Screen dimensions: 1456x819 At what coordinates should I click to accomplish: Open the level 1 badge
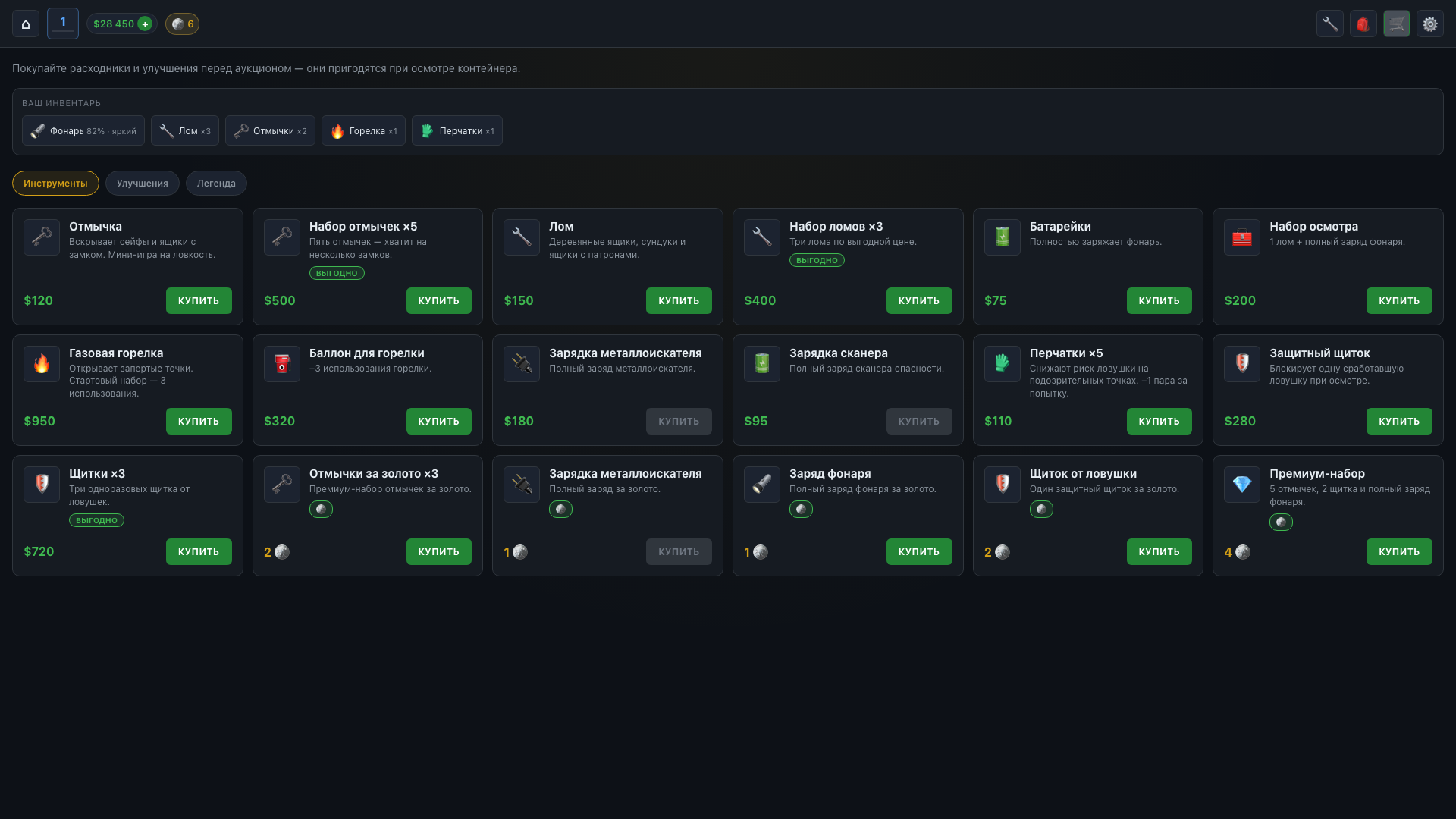pos(63,24)
